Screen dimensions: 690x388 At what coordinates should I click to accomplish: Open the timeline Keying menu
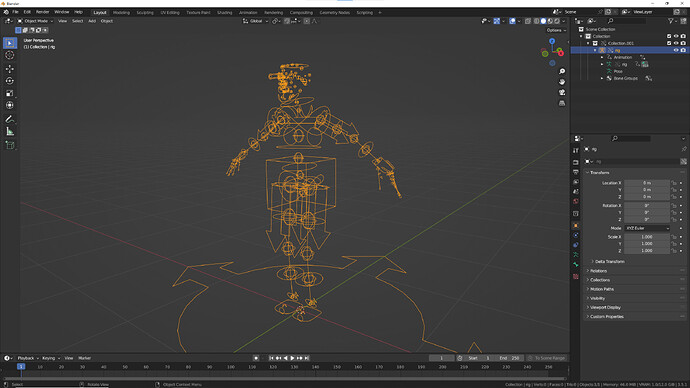coord(50,358)
